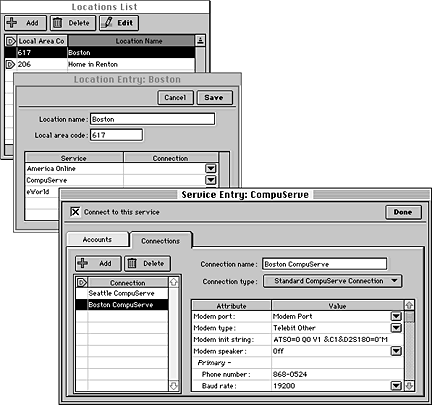The width and height of the screenshot is (432, 405).
Task: Click down arrow of connection list scrollbar
Action: [174, 386]
